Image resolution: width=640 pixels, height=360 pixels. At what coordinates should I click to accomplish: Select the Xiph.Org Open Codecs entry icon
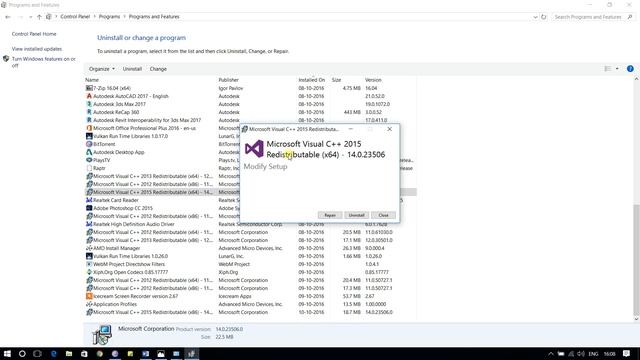click(89, 272)
